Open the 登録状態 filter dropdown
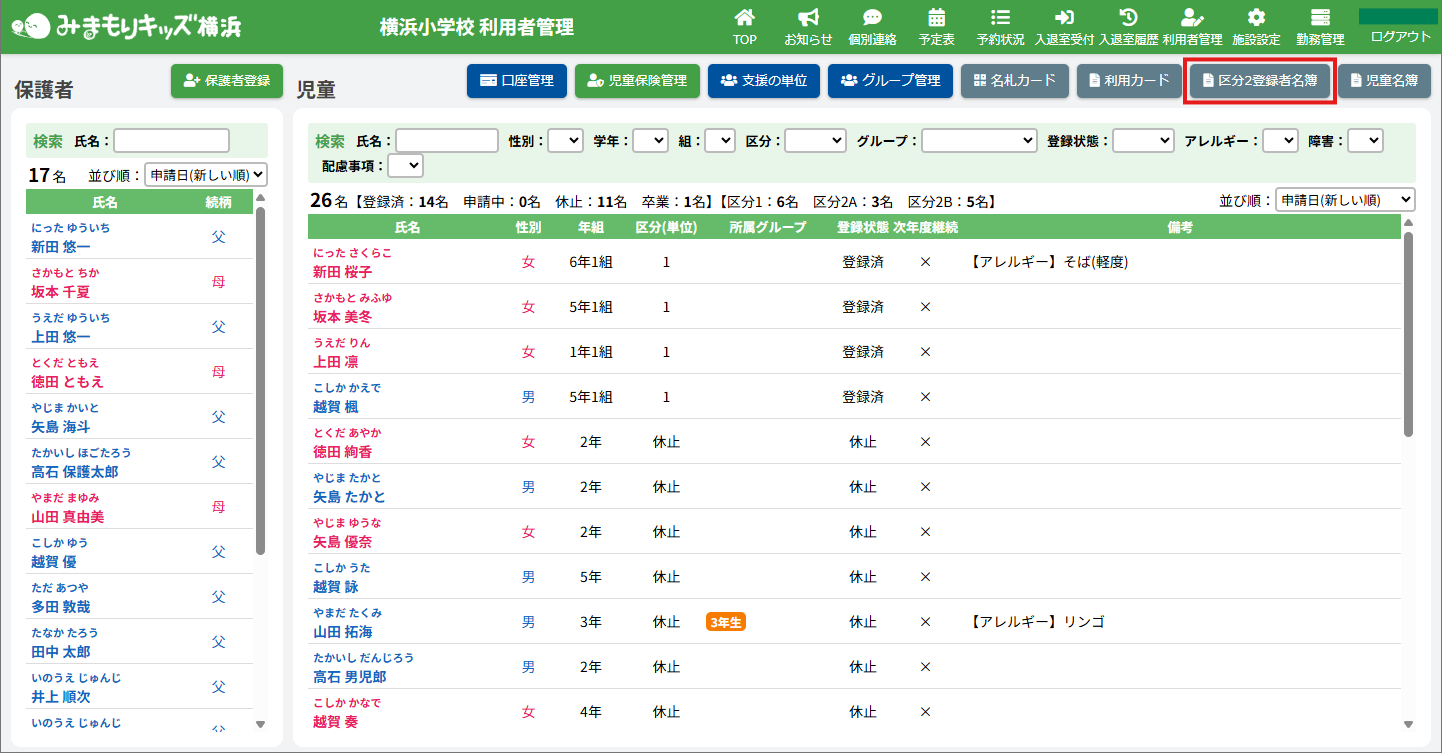This screenshot has height=753, width=1442. tap(1143, 141)
